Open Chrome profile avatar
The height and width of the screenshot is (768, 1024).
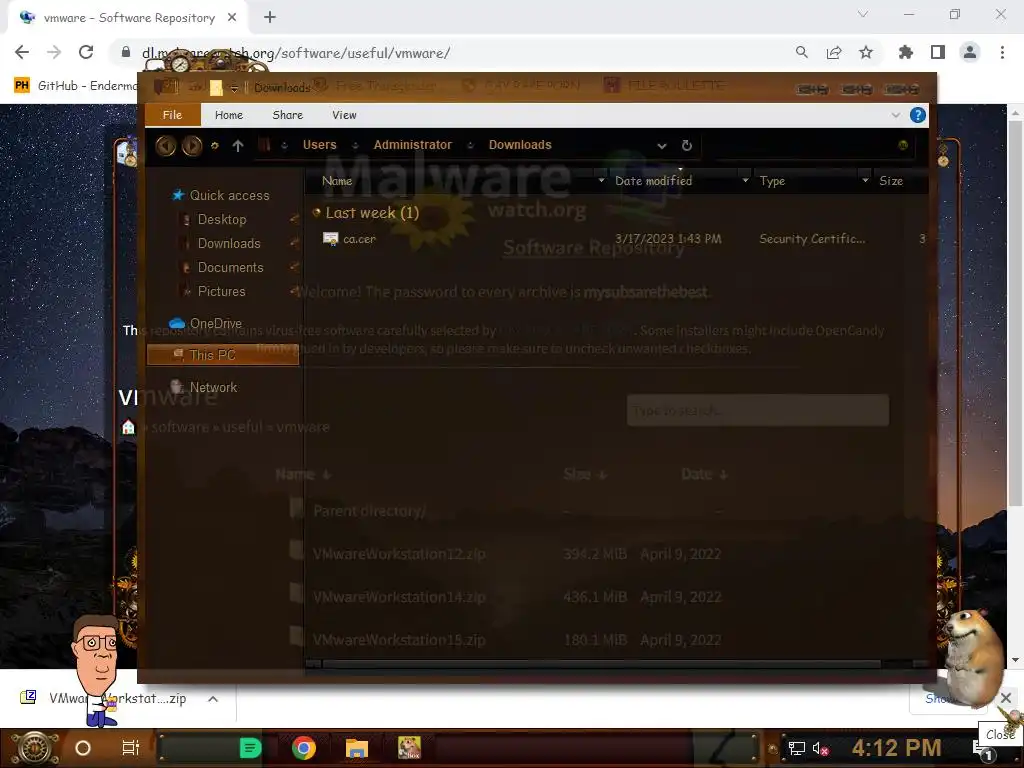click(x=970, y=52)
